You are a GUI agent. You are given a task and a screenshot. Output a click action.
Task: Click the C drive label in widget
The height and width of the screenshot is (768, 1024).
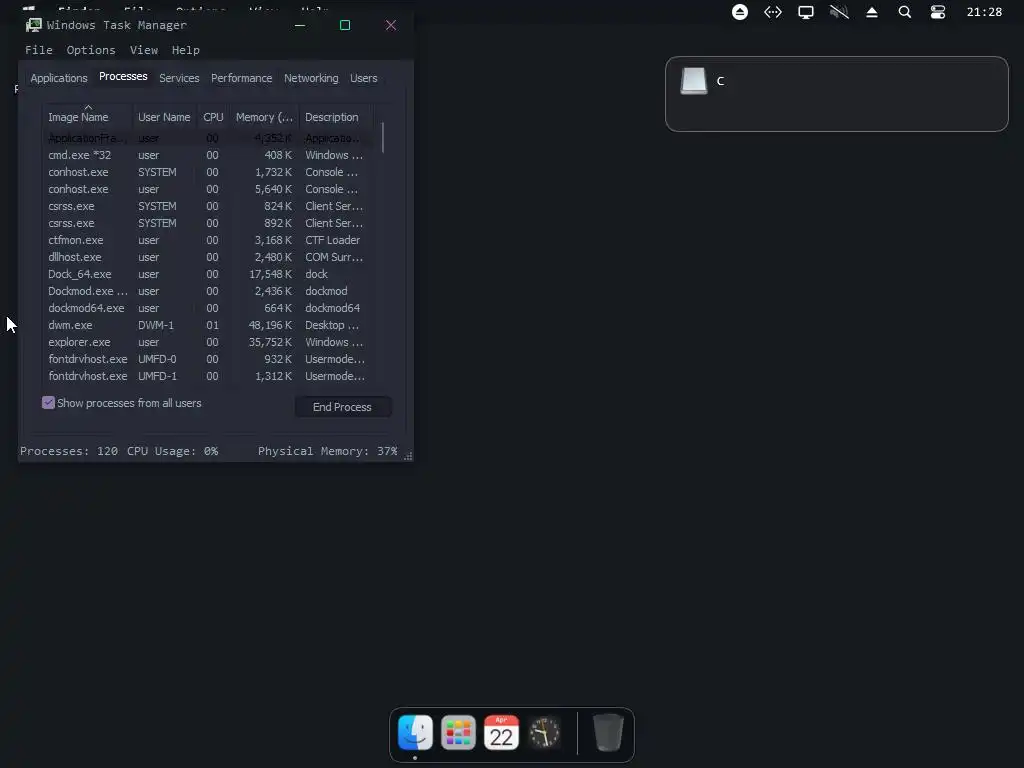(x=720, y=81)
